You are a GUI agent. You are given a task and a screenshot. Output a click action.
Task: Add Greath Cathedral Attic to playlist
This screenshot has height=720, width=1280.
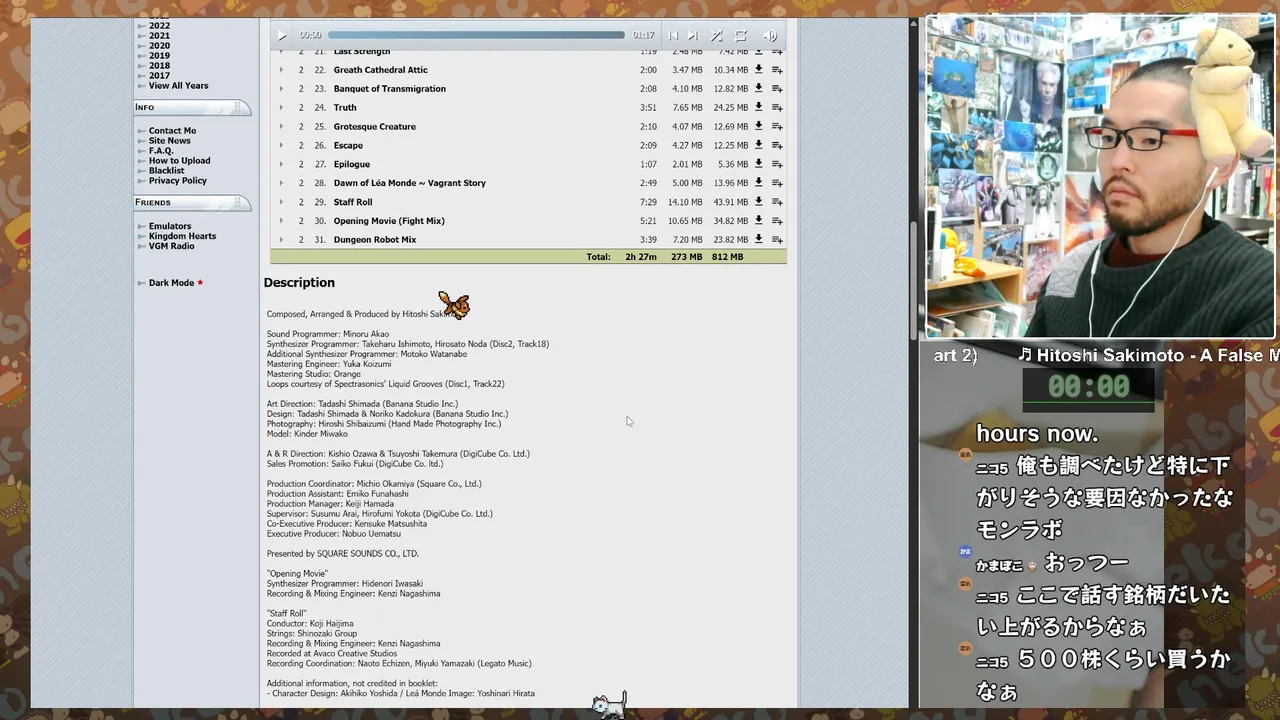(x=777, y=70)
